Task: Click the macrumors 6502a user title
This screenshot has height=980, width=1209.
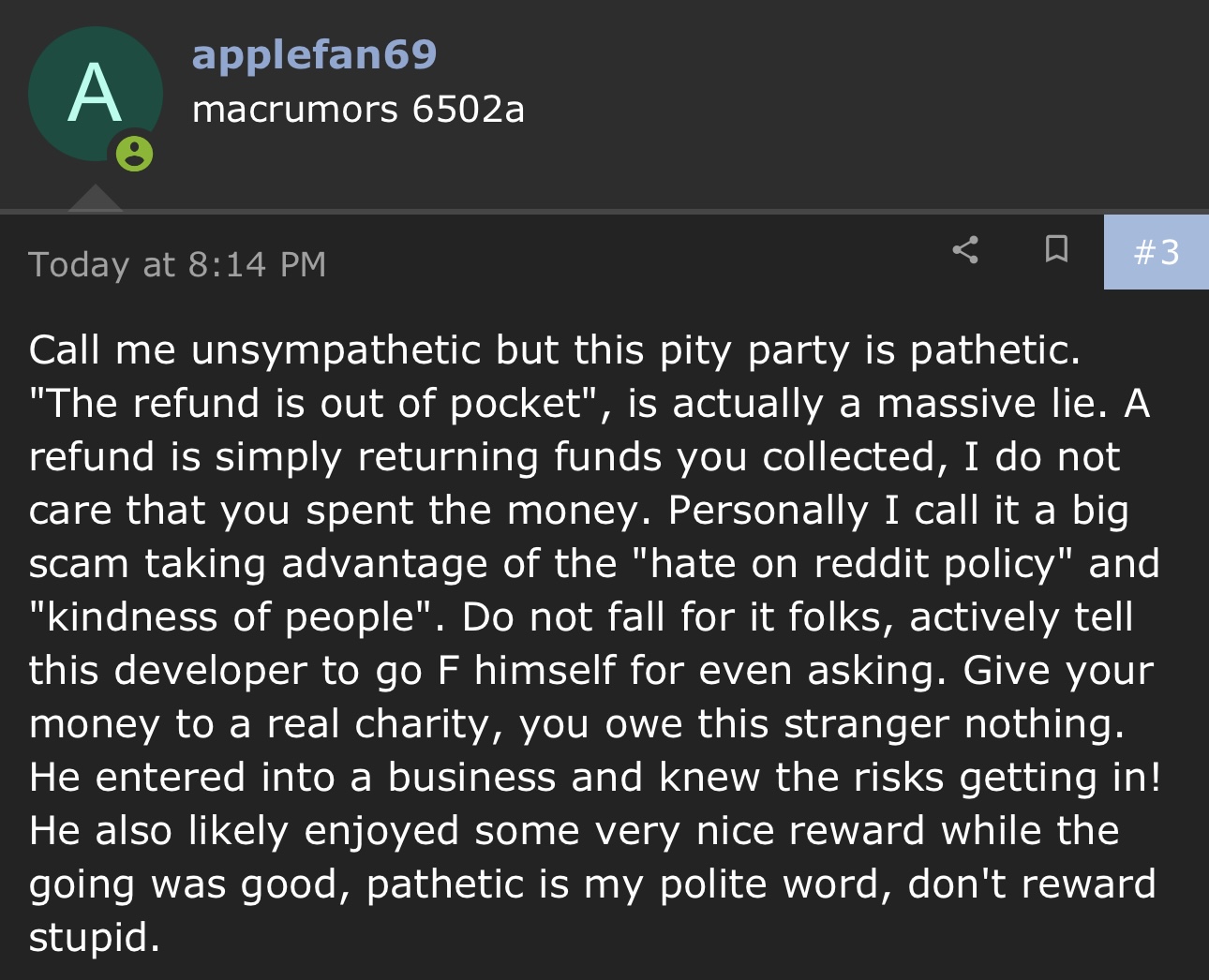Action: [x=358, y=110]
